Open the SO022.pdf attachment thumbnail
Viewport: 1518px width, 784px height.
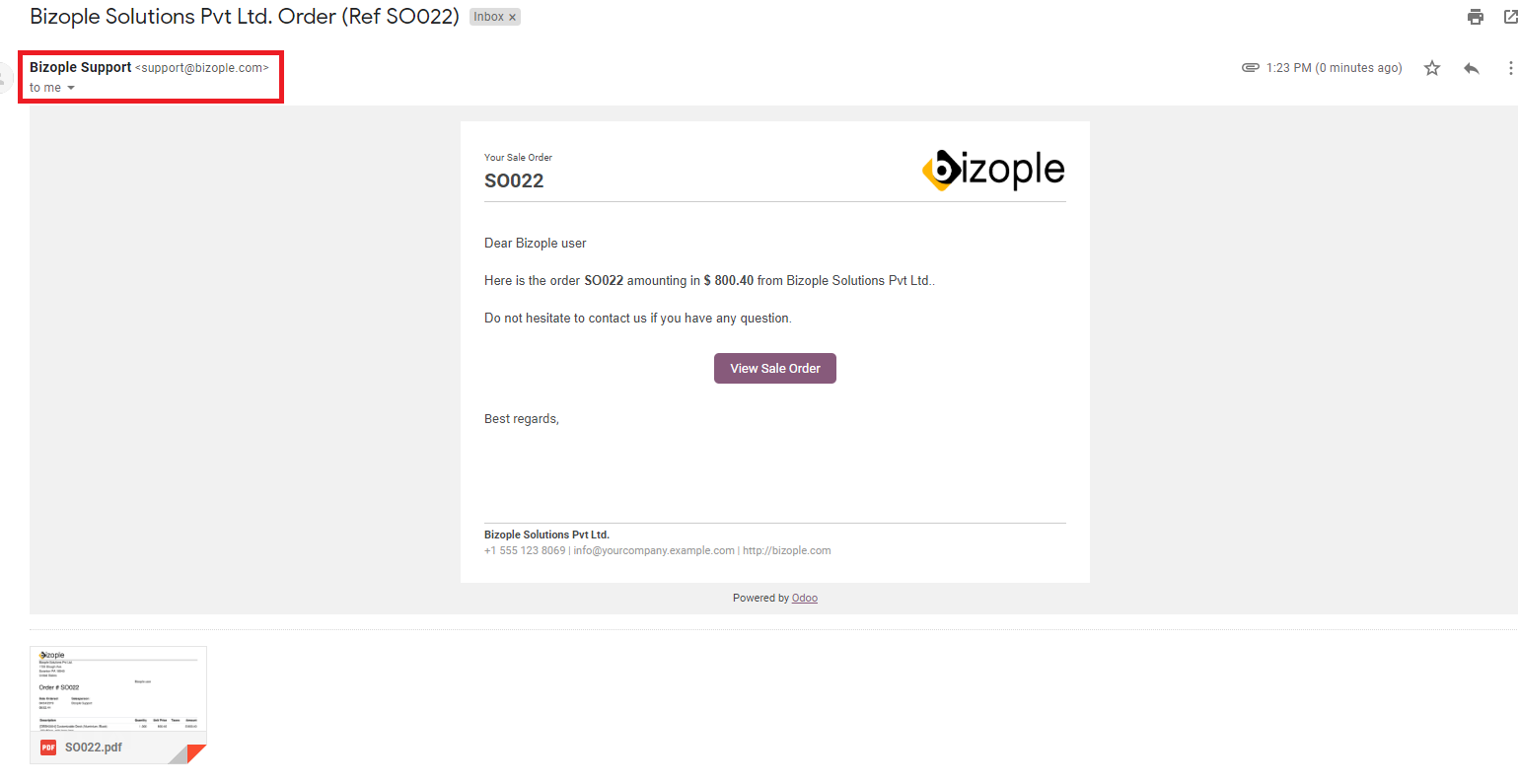118,705
